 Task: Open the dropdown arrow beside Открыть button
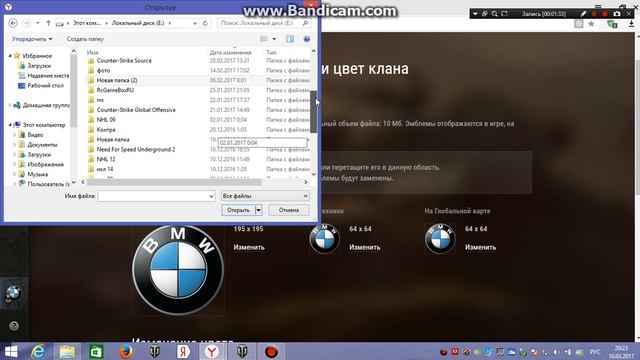point(258,210)
